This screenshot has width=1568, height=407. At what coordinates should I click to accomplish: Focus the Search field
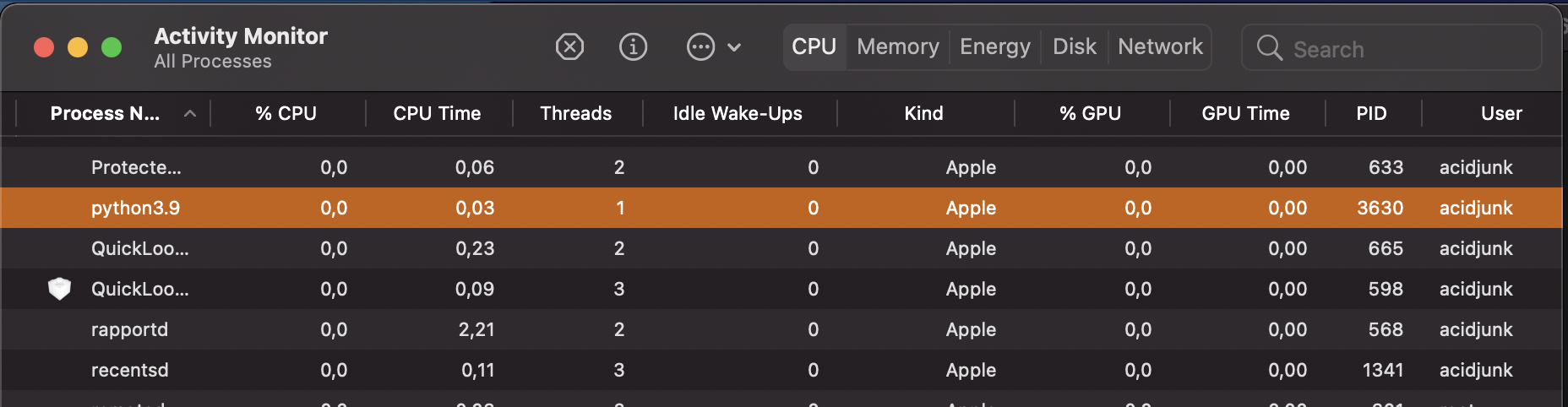point(1391,48)
